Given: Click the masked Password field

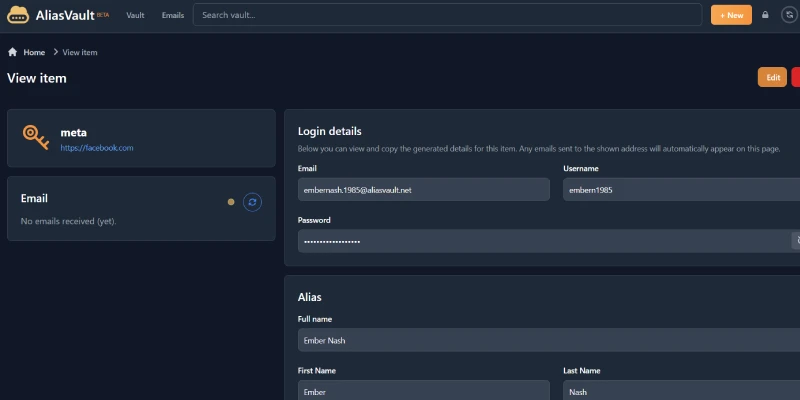Looking at the screenshot, I should click(544, 241).
